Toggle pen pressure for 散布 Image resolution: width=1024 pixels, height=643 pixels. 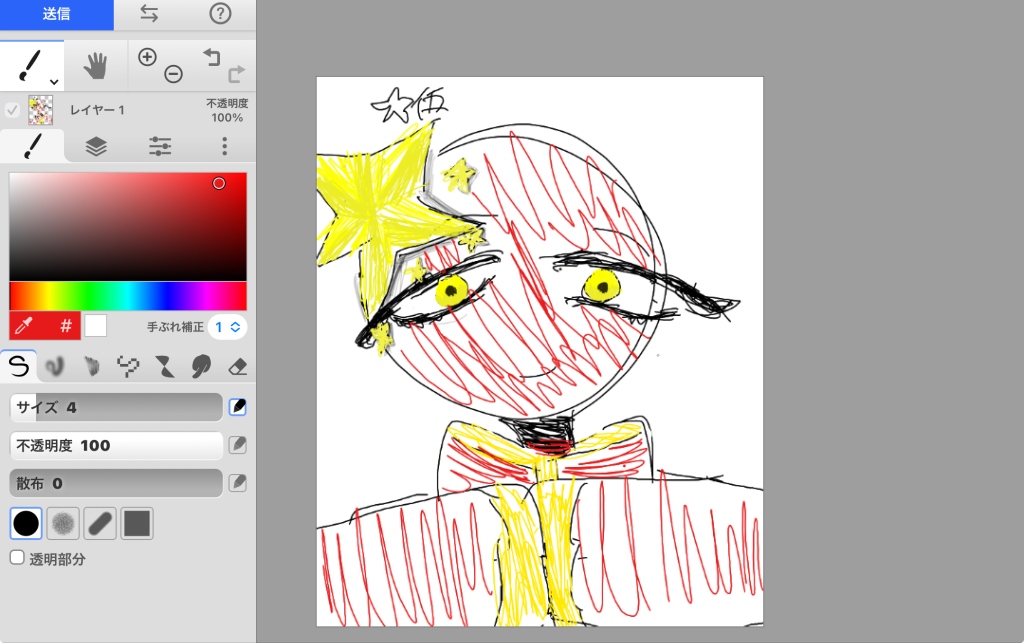[x=238, y=483]
